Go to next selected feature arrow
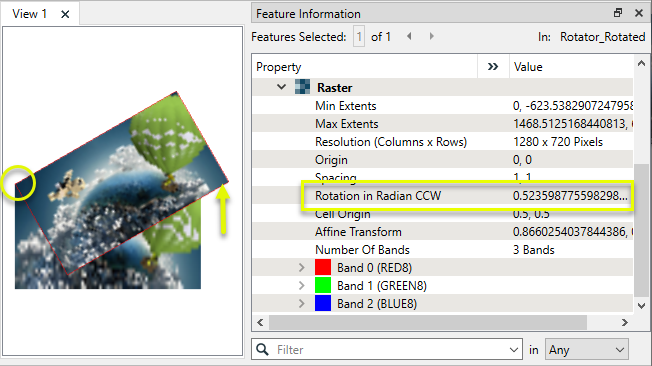This screenshot has width=652, height=366. click(432, 36)
